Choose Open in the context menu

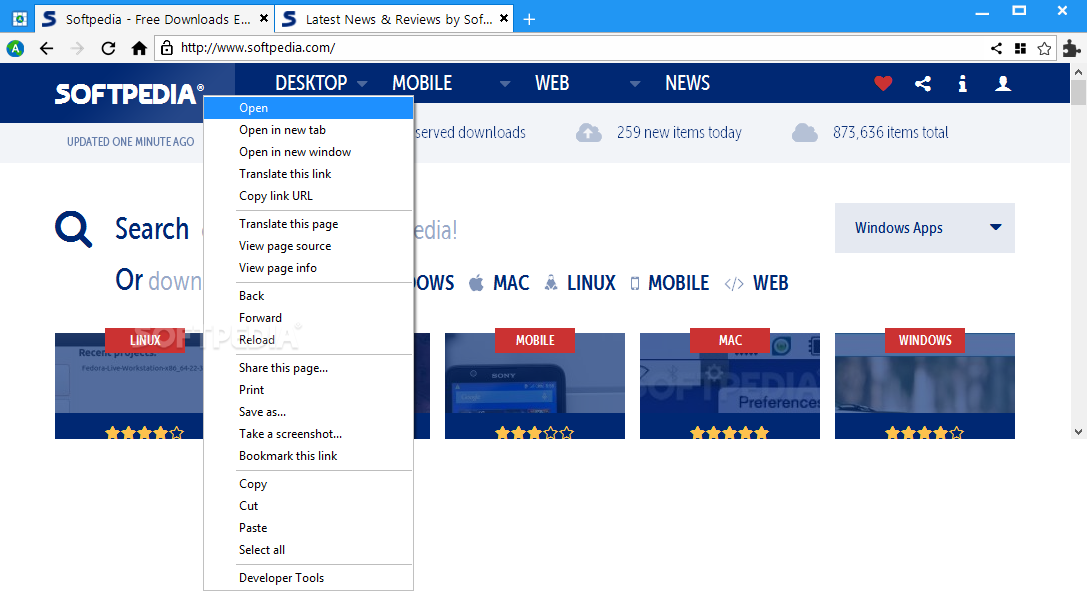(x=308, y=108)
